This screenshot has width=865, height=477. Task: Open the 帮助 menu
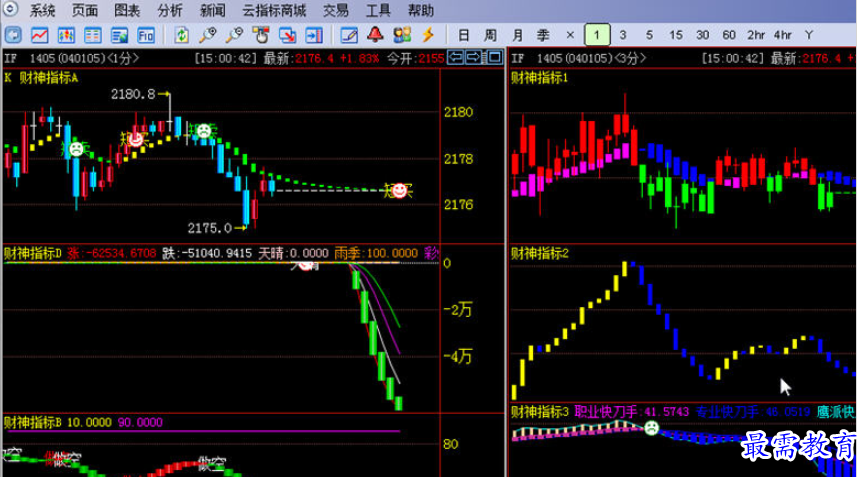click(420, 10)
